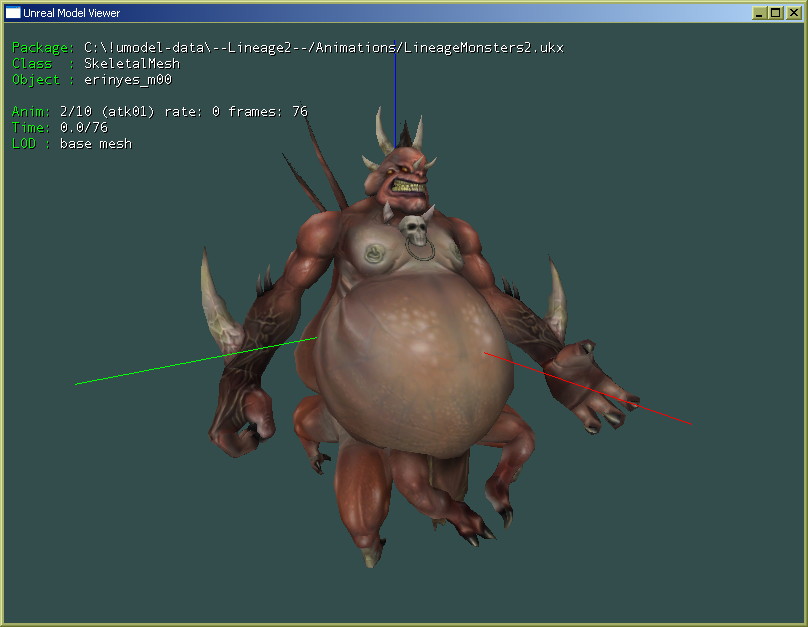The width and height of the screenshot is (808, 627).
Task: Click the skull necklace on the monster model
Action: tap(415, 230)
